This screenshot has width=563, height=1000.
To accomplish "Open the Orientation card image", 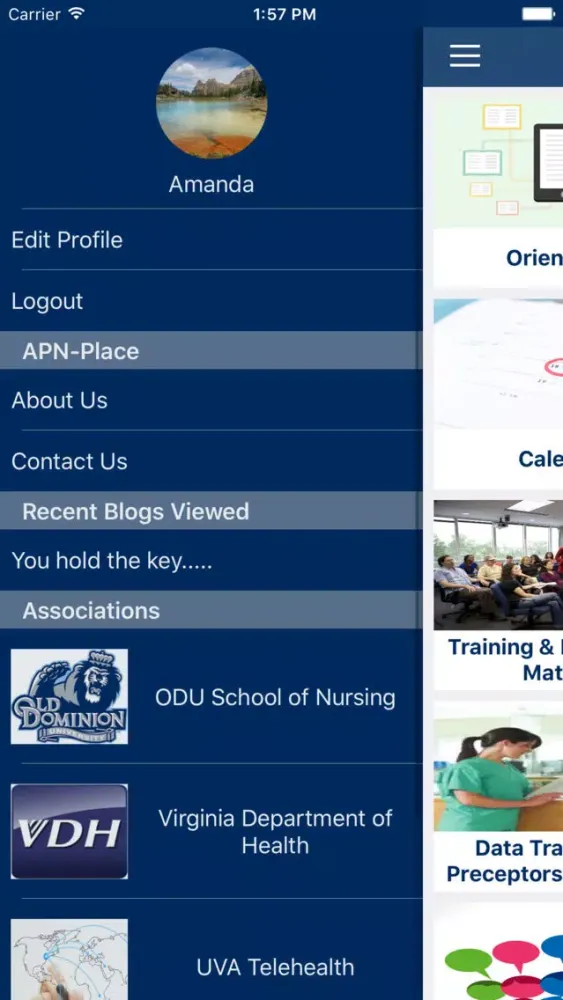I will (498, 161).
